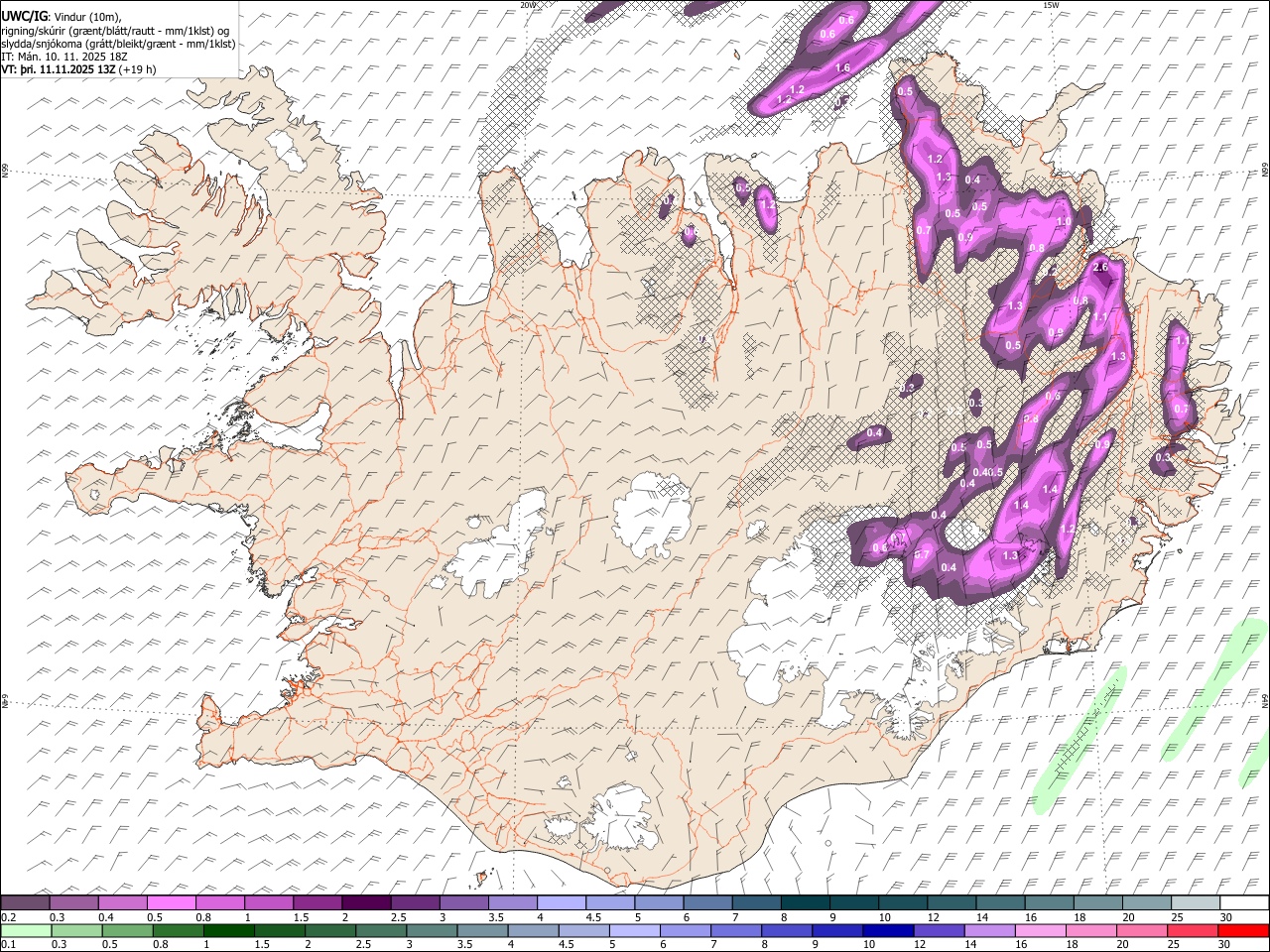Click the pale grey upper-legend swatch at 25

pyautogui.click(x=1195, y=902)
